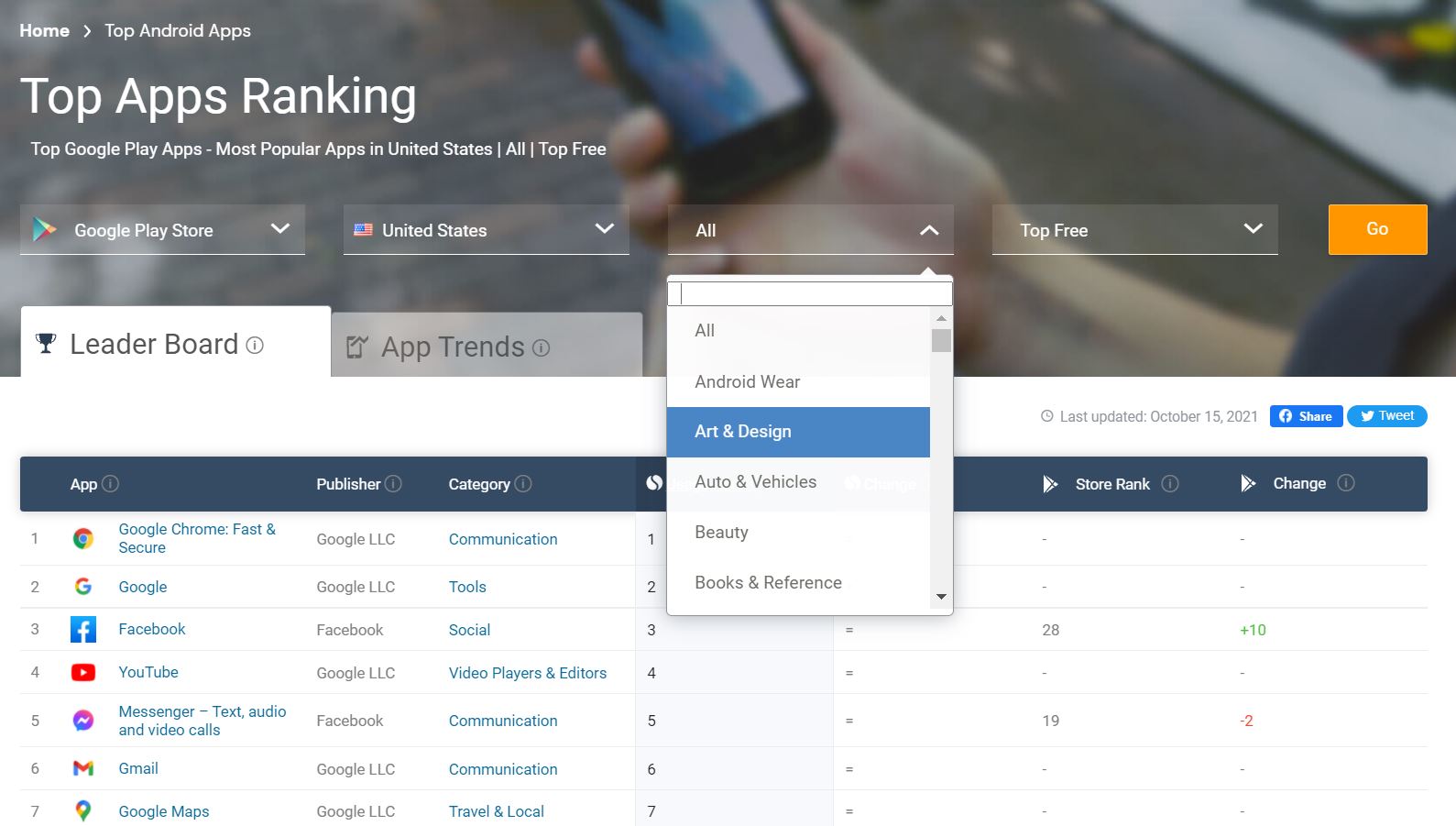This screenshot has width=1456, height=826.
Task: Click the Messenger app icon
Action: [83, 721]
